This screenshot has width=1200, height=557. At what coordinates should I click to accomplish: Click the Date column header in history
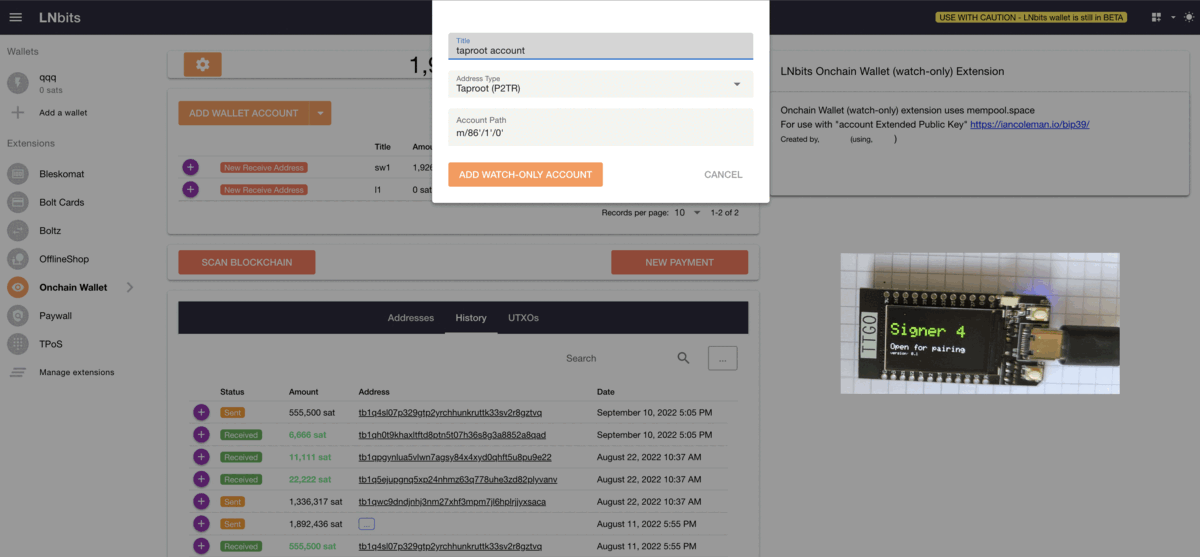click(606, 392)
